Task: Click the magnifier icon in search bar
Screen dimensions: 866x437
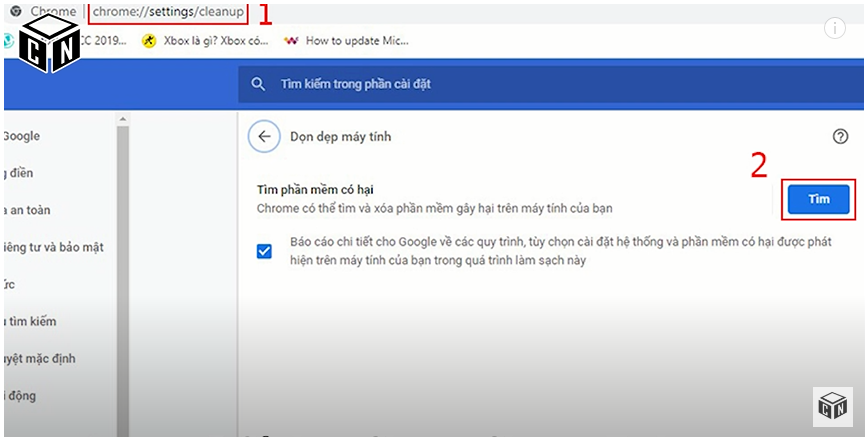Action: point(258,84)
